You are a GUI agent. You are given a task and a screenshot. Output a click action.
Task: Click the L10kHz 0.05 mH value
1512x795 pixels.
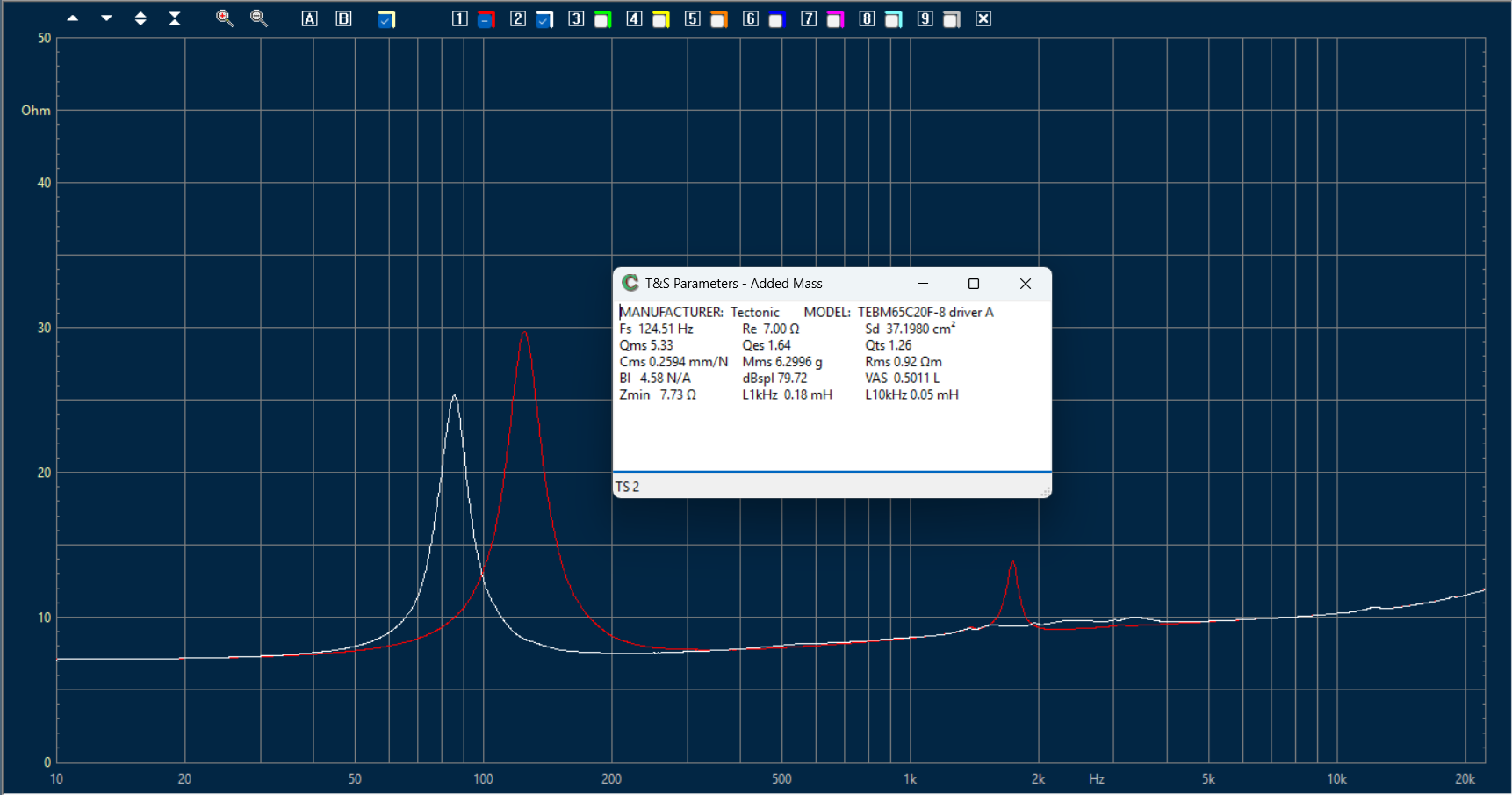[x=911, y=395]
